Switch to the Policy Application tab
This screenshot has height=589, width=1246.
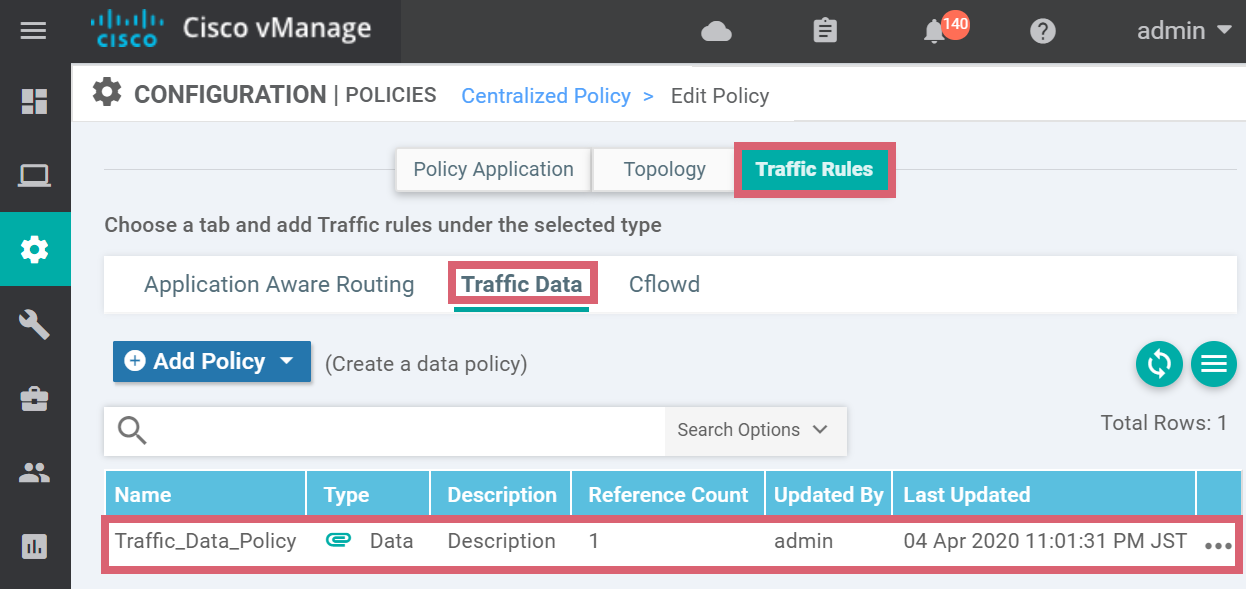tap(493, 170)
